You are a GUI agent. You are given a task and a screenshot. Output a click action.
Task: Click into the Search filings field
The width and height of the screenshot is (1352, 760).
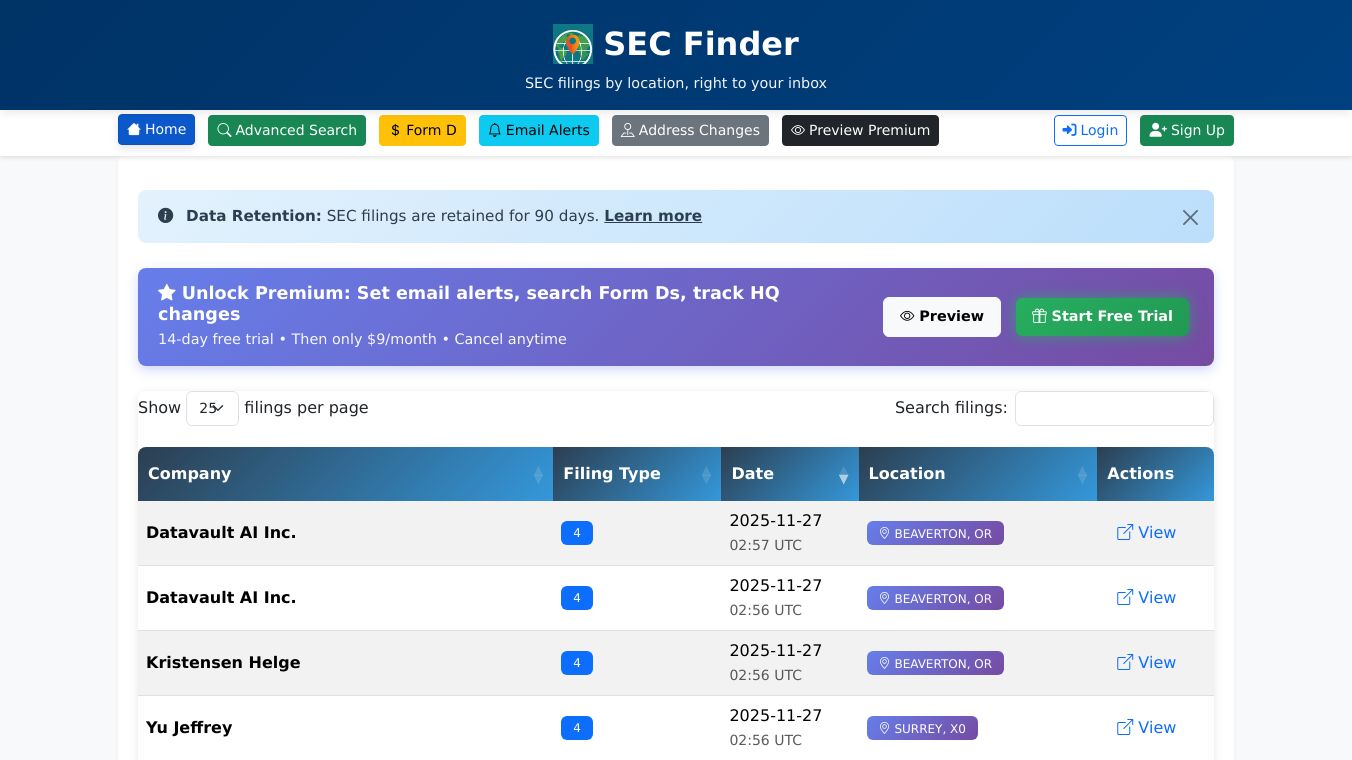pyautogui.click(x=1114, y=408)
